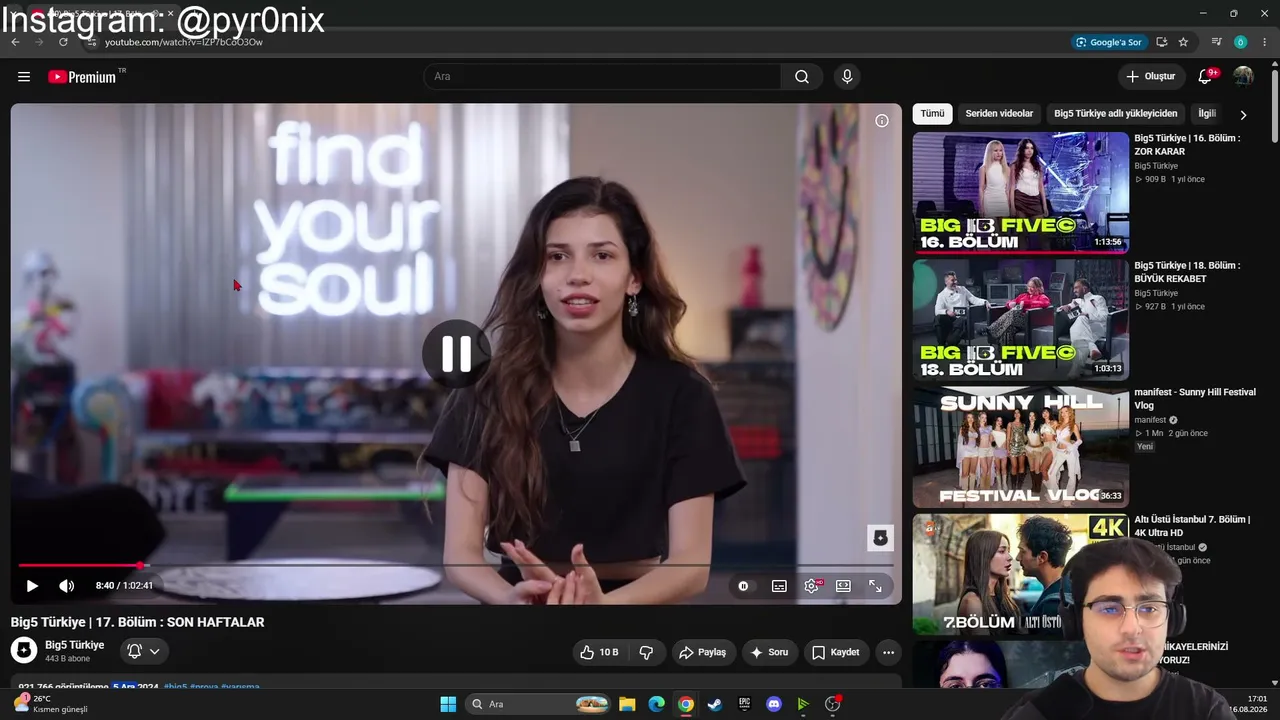
Task: Open Microsoft Edge from the taskbar
Action: tap(656, 704)
